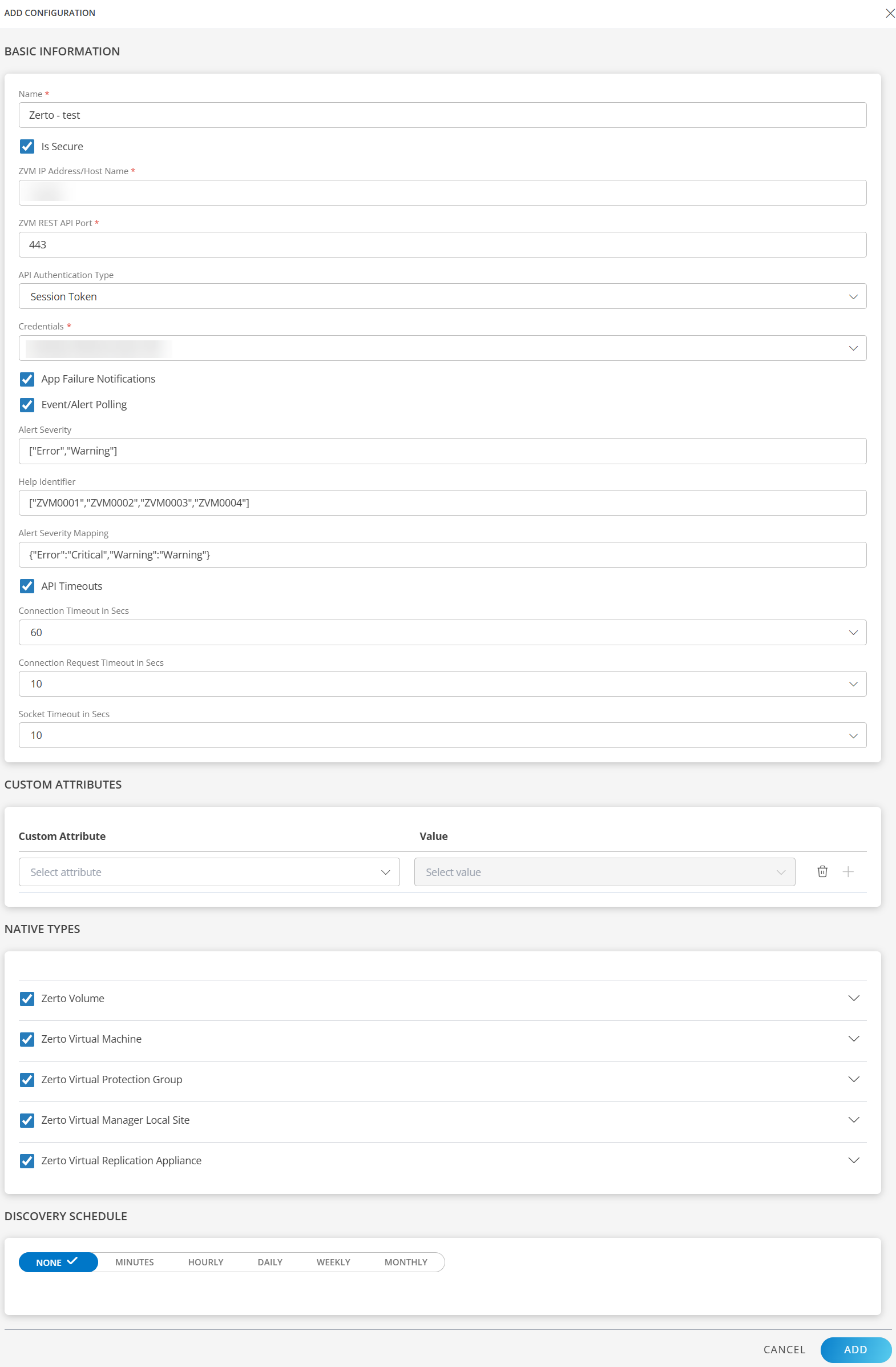This screenshot has height=1367, width=896.
Task: Open the Select attribute dropdown
Action: click(209, 872)
